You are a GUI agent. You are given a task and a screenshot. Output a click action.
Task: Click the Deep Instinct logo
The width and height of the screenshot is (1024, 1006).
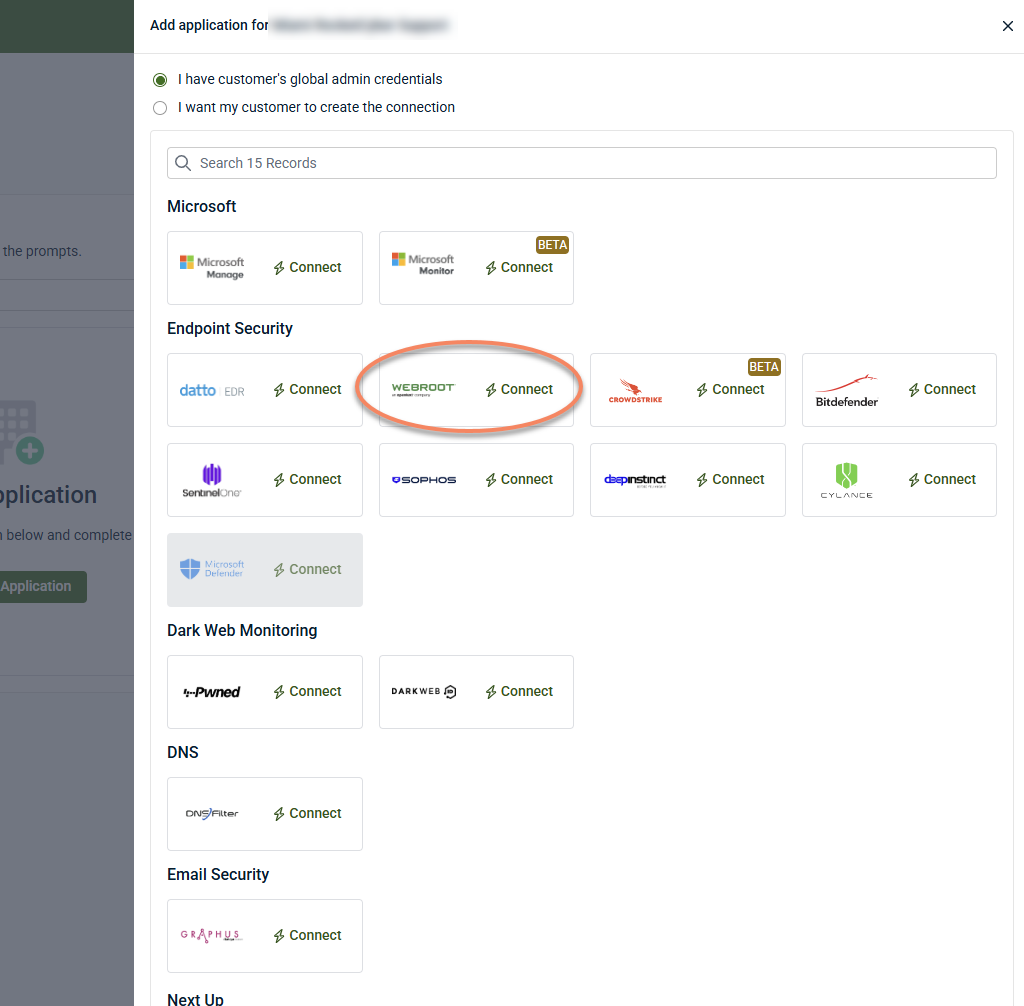(x=635, y=480)
